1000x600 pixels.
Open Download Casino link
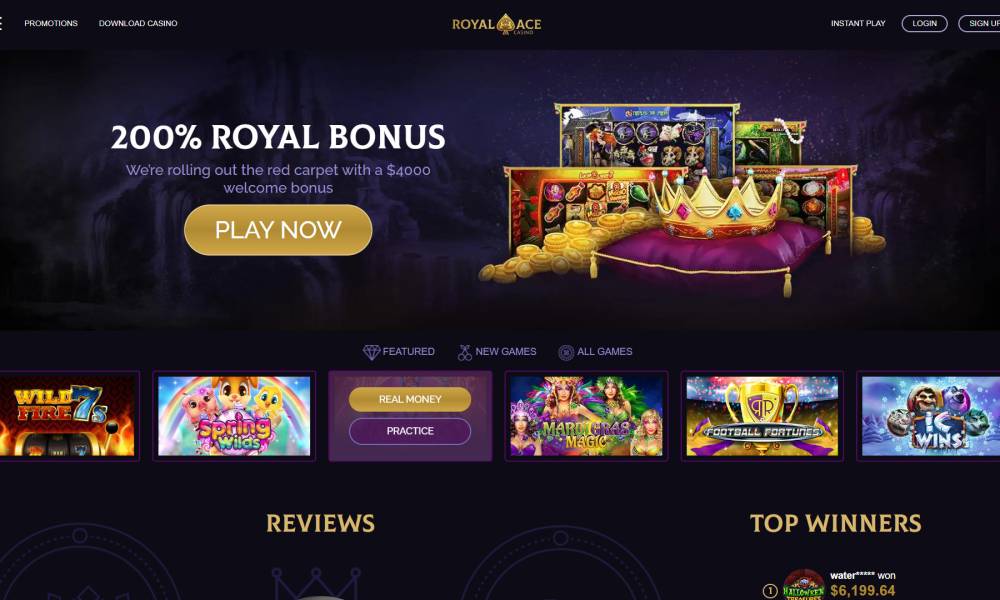coord(138,23)
